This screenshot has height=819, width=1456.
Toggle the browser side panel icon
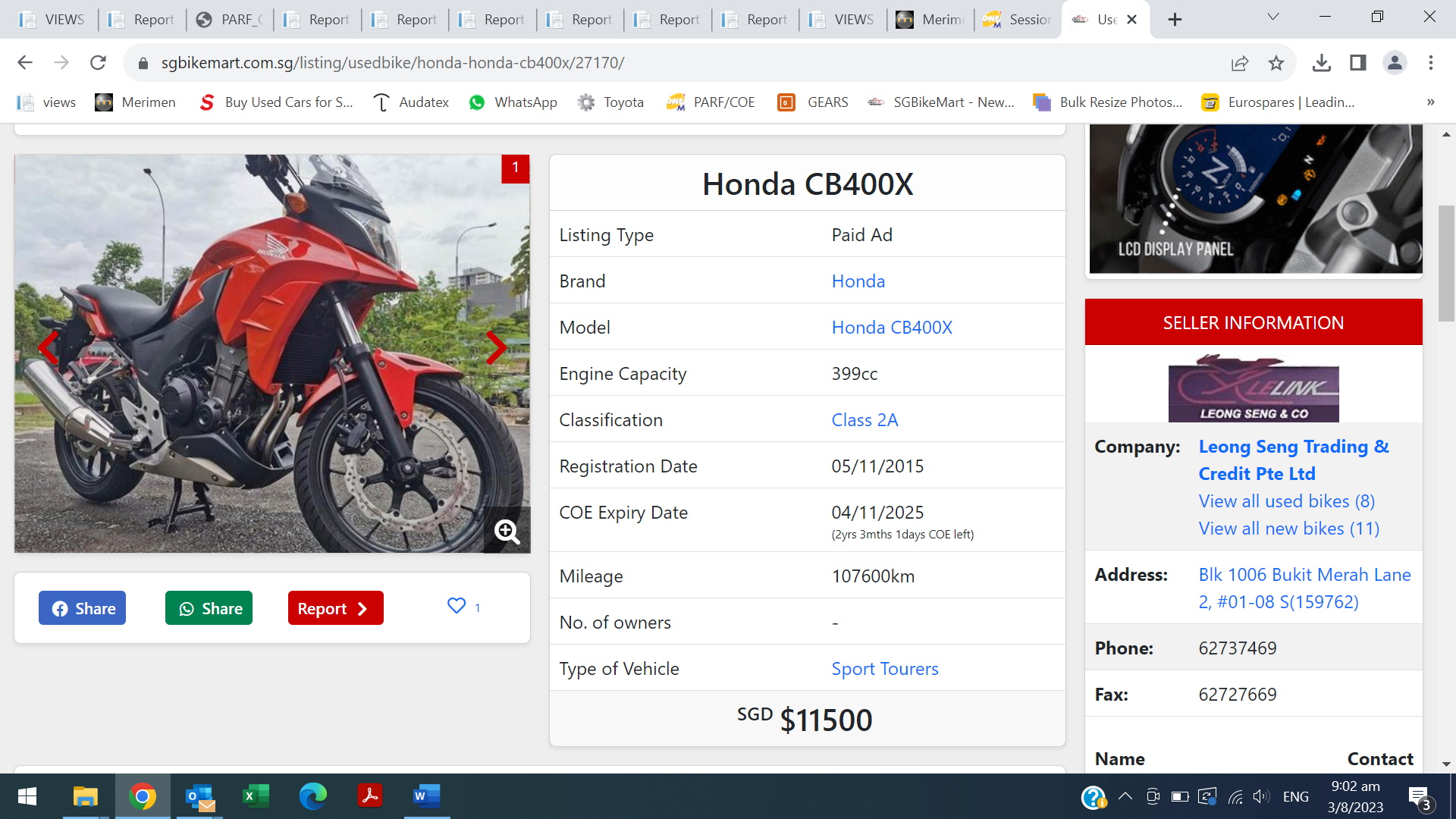tap(1357, 63)
